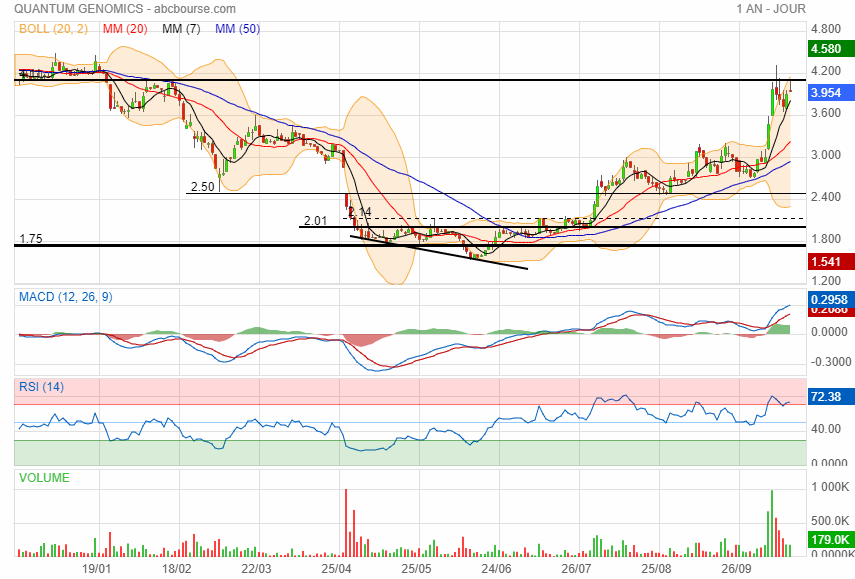The image size is (855, 579).
Task: Select the 26/09 date on the time axis
Action: click(x=736, y=567)
